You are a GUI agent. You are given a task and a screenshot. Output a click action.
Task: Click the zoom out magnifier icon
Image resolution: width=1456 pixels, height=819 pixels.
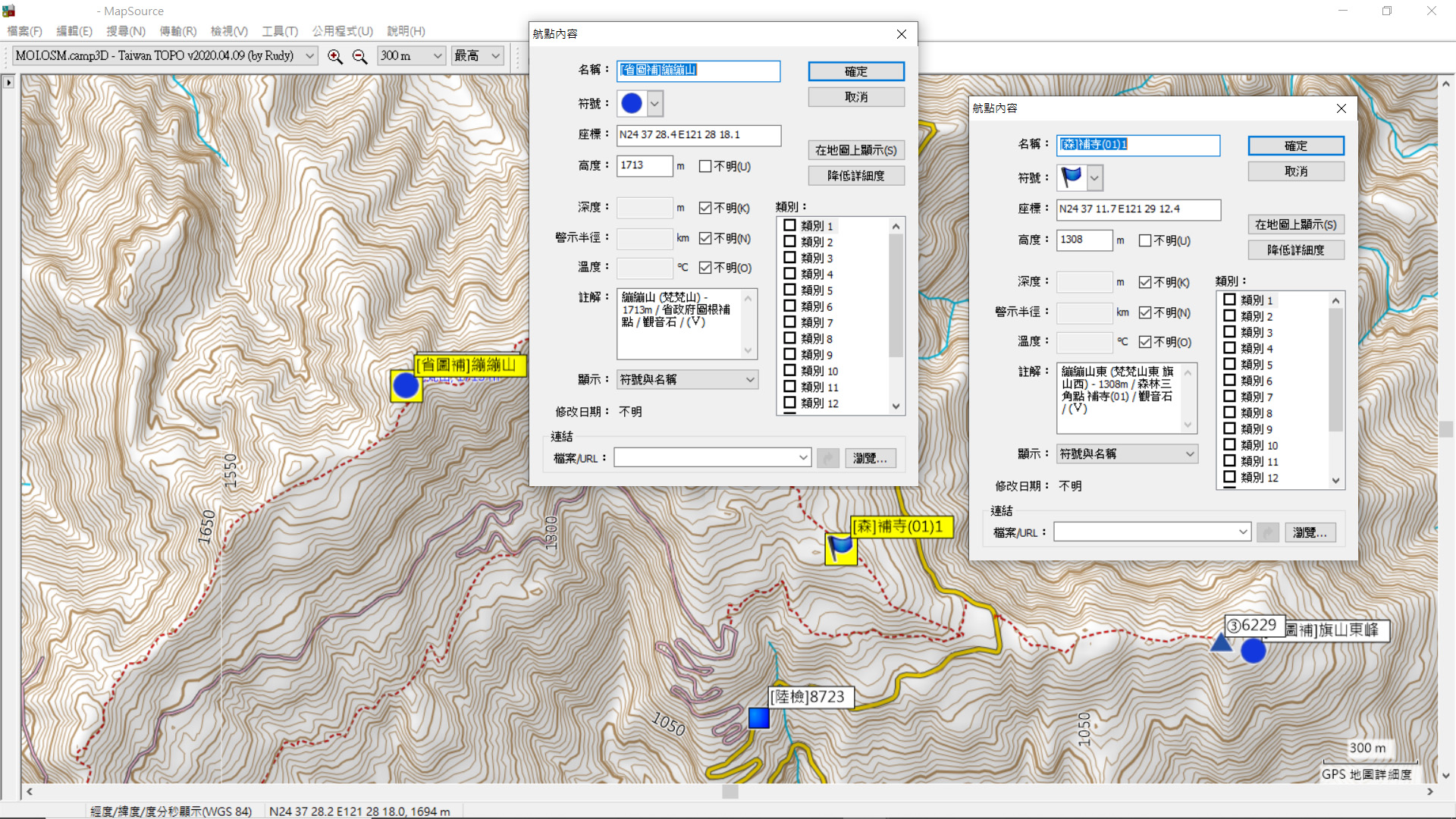point(359,56)
